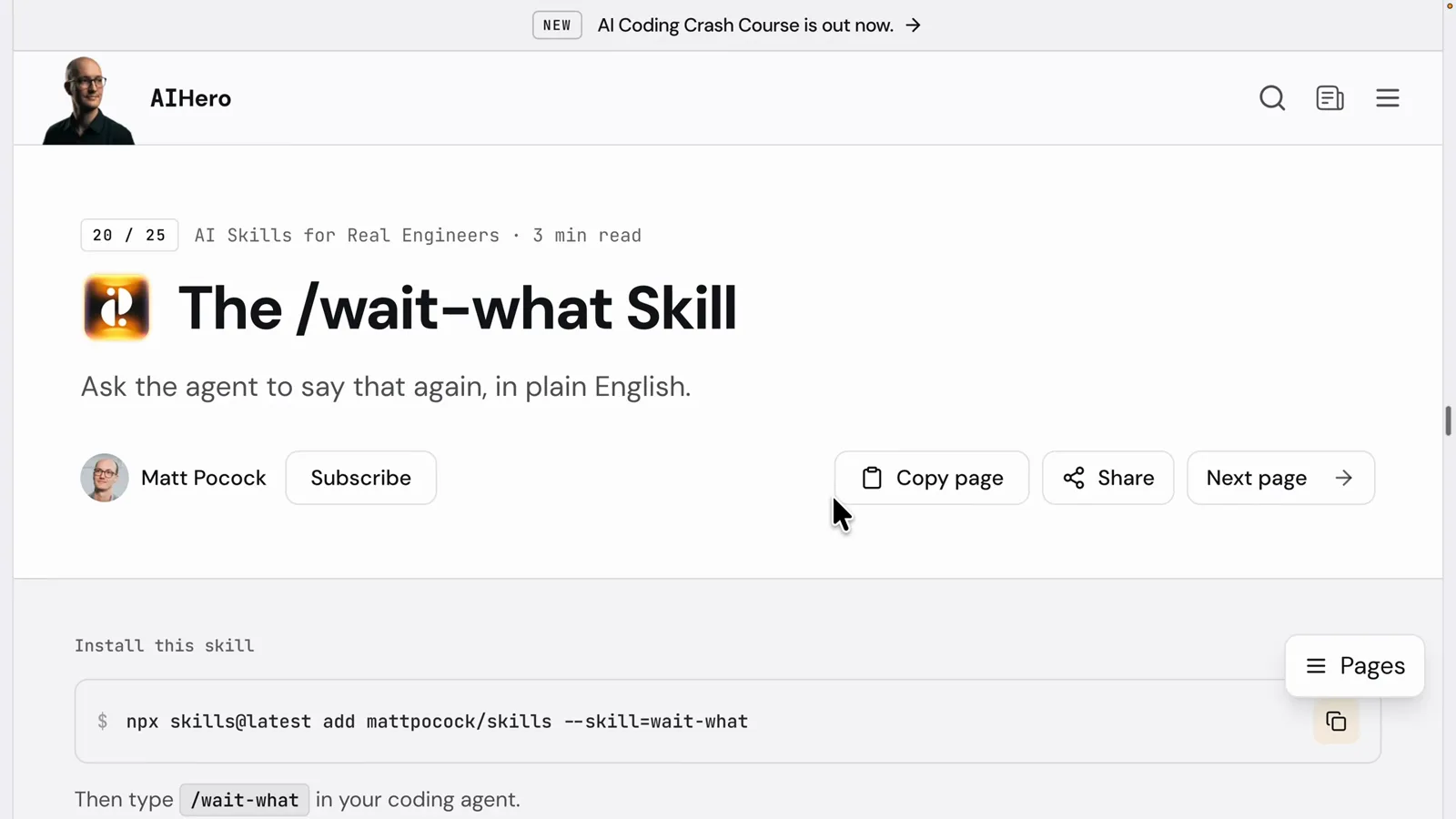Click the share icon beside Share
Viewport: 1456px width, 819px height.
pyautogui.click(x=1074, y=478)
